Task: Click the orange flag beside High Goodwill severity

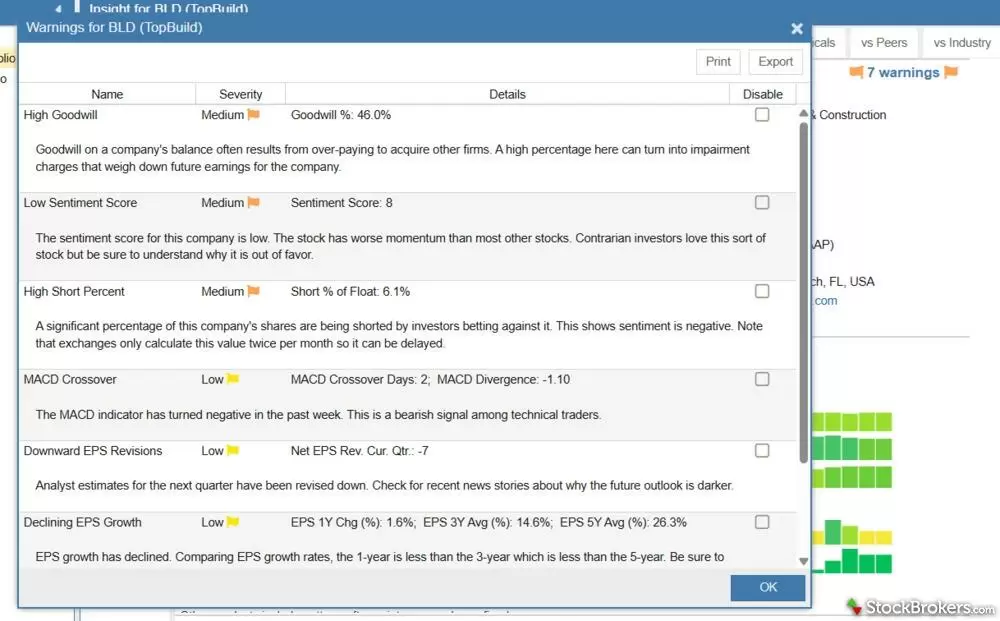Action: coord(254,115)
